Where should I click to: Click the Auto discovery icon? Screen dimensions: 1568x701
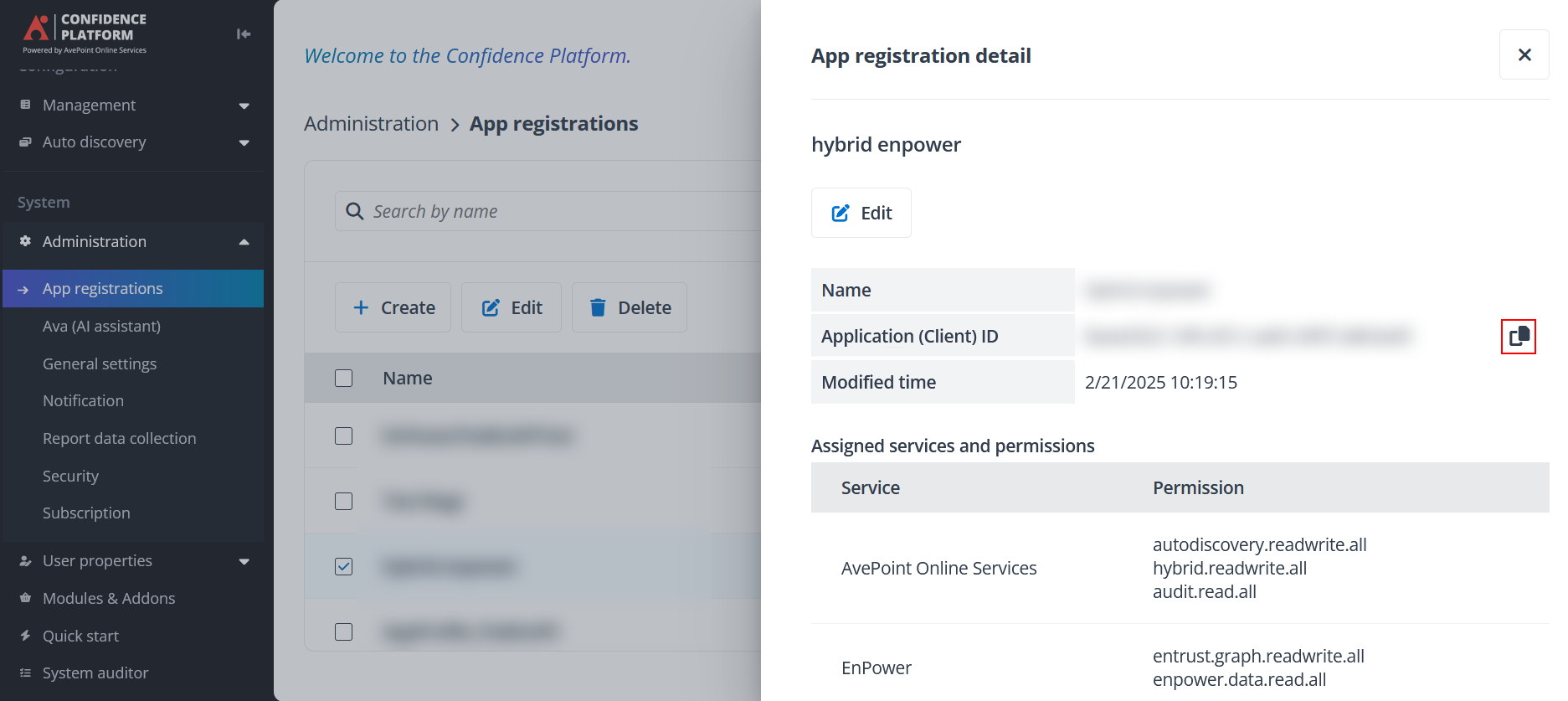click(x=25, y=142)
